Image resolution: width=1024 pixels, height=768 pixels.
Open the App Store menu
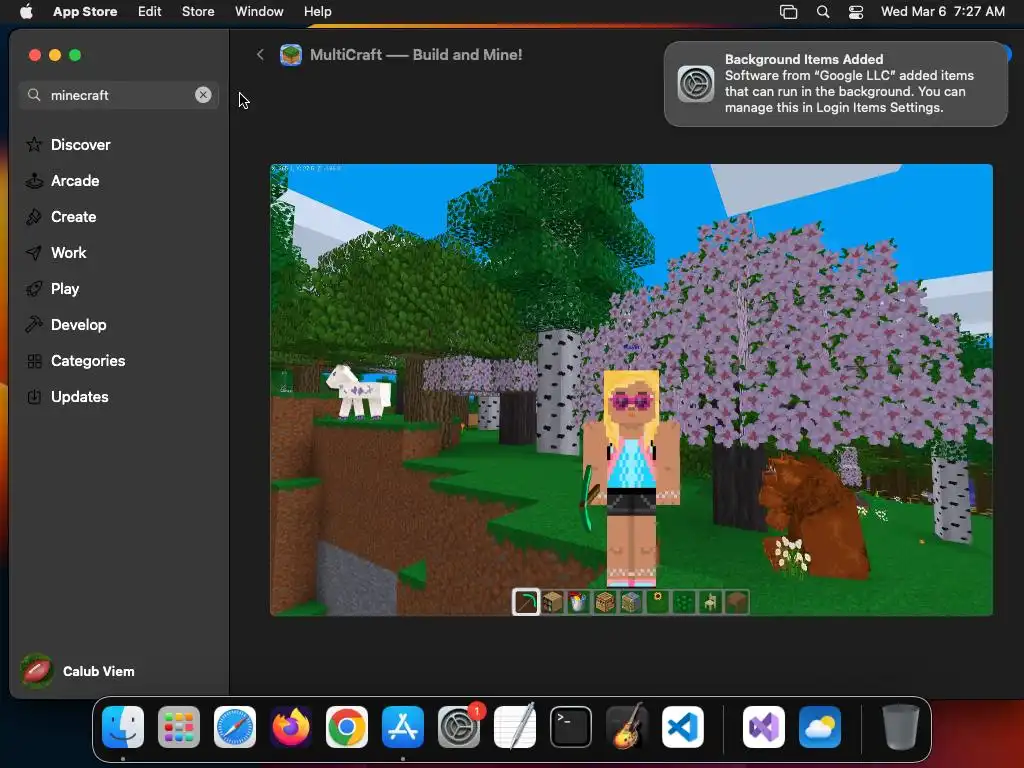[x=85, y=11]
